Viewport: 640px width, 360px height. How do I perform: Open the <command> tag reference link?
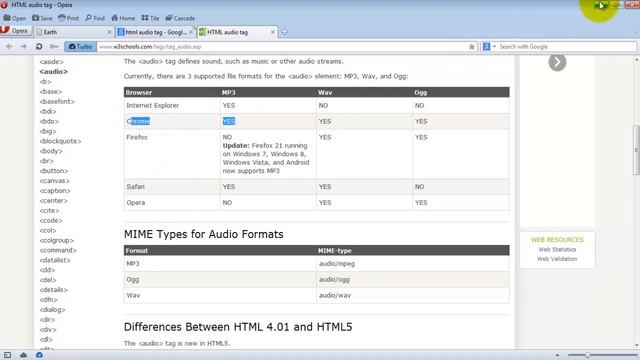point(58,250)
